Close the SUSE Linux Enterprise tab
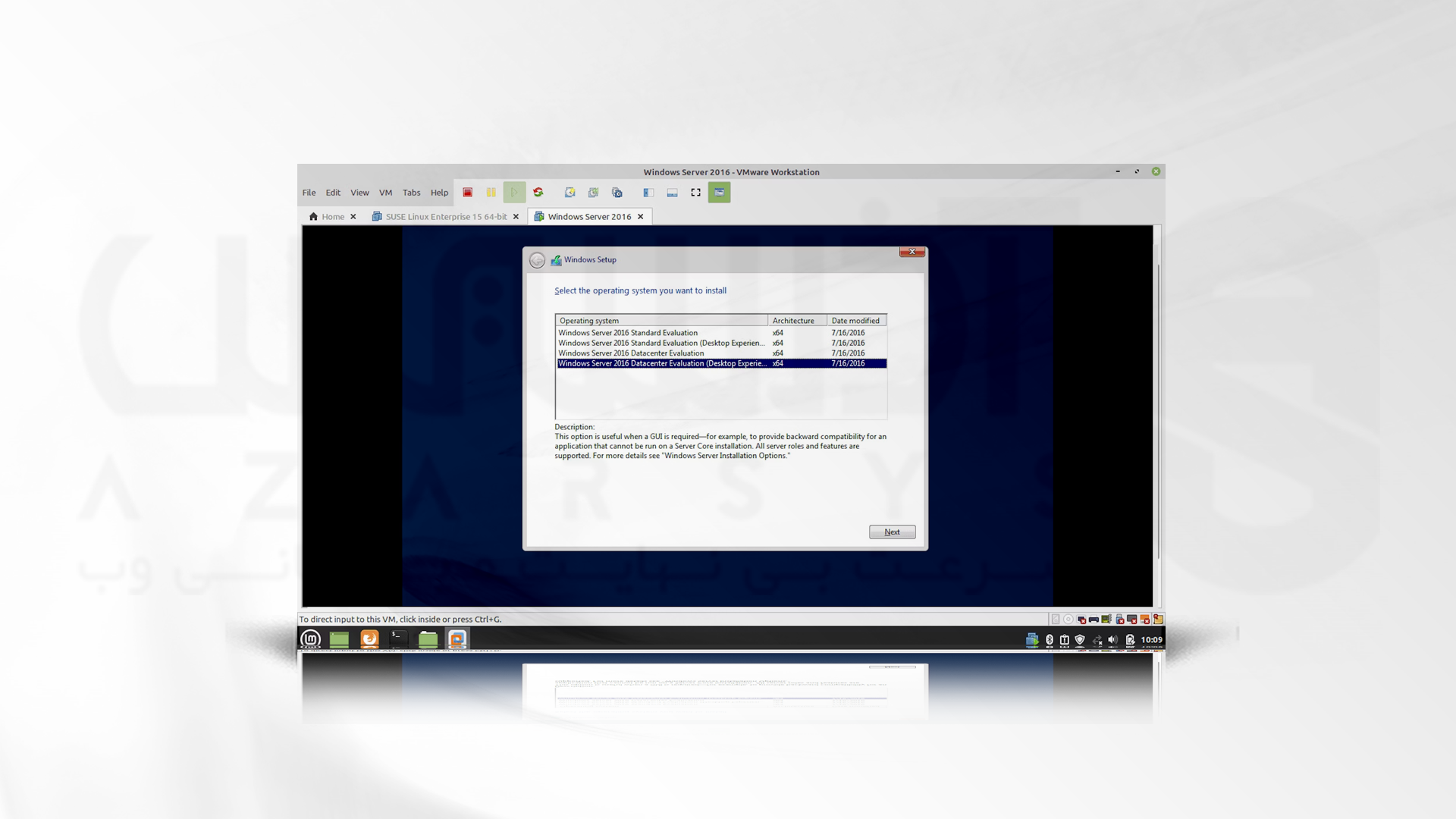This screenshot has height=819, width=1456. pyautogui.click(x=516, y=217)
